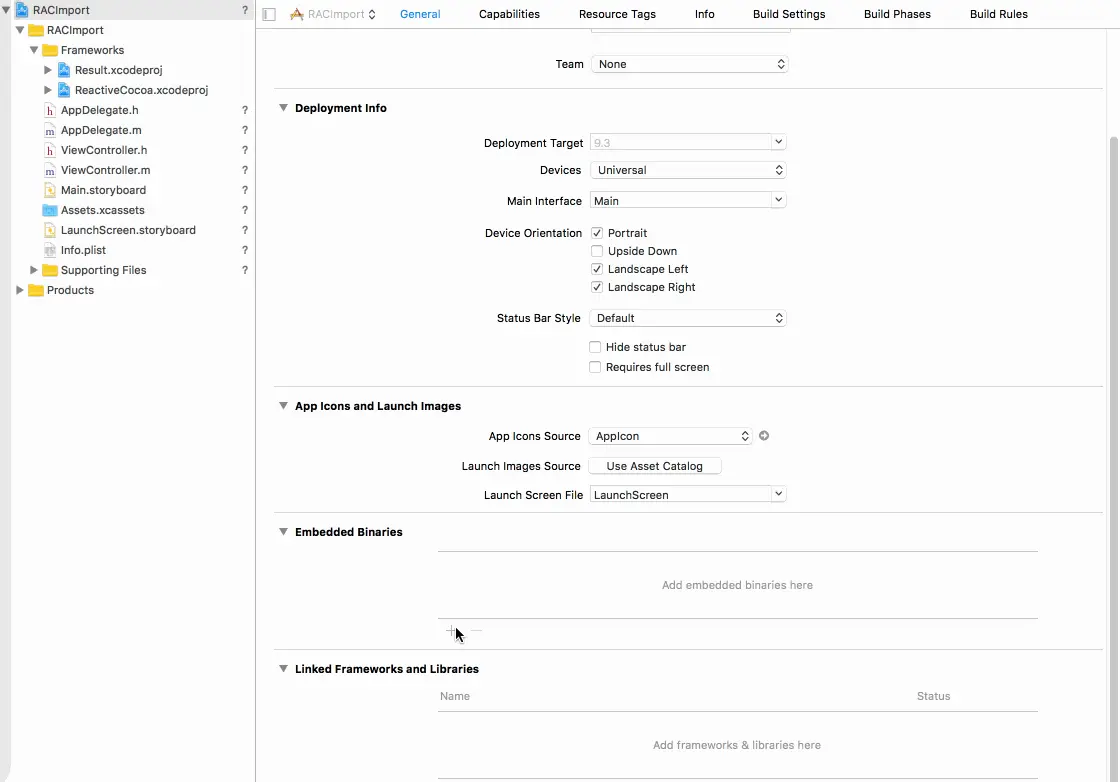Toggle the Portrait orientation checkbox
Image resolution: width=1120 pixels, height=782 pixels.
[597, 233]
